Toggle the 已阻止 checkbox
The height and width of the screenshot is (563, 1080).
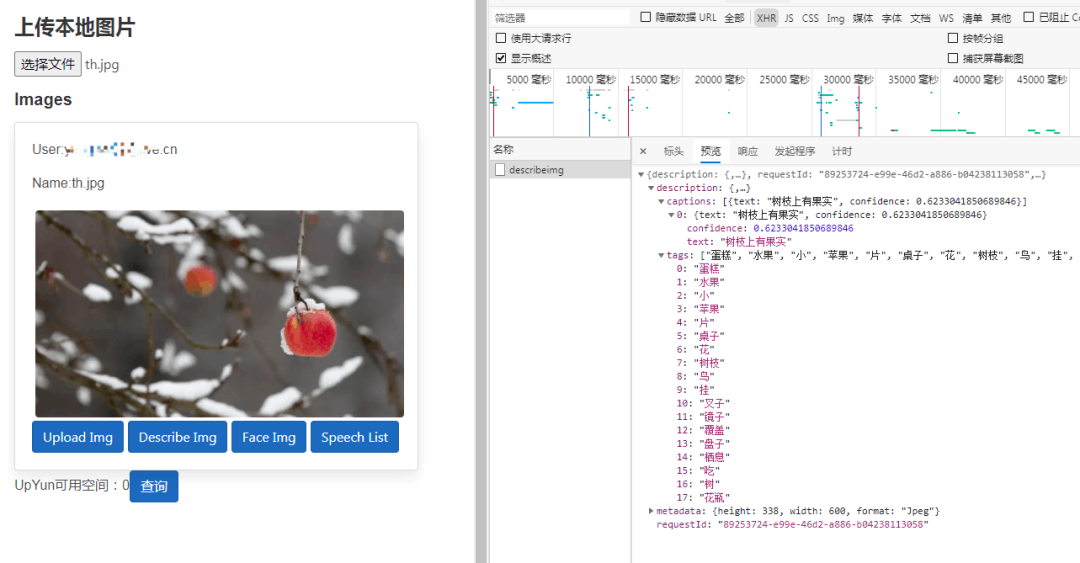coord(1028,17)
